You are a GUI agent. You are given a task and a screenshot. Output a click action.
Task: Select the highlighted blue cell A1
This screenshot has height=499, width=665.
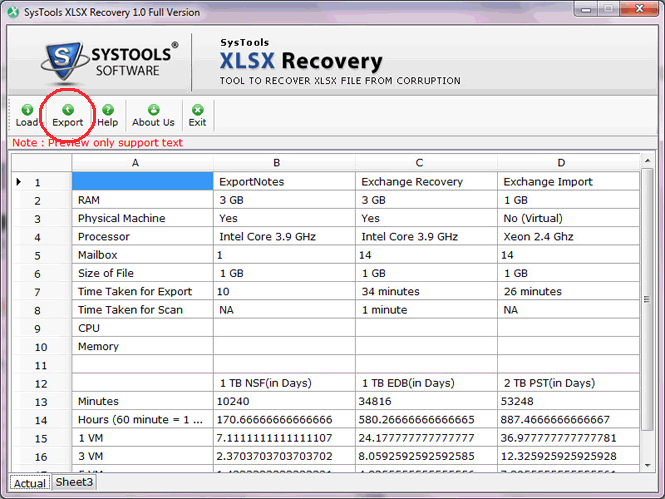(142, 181)
